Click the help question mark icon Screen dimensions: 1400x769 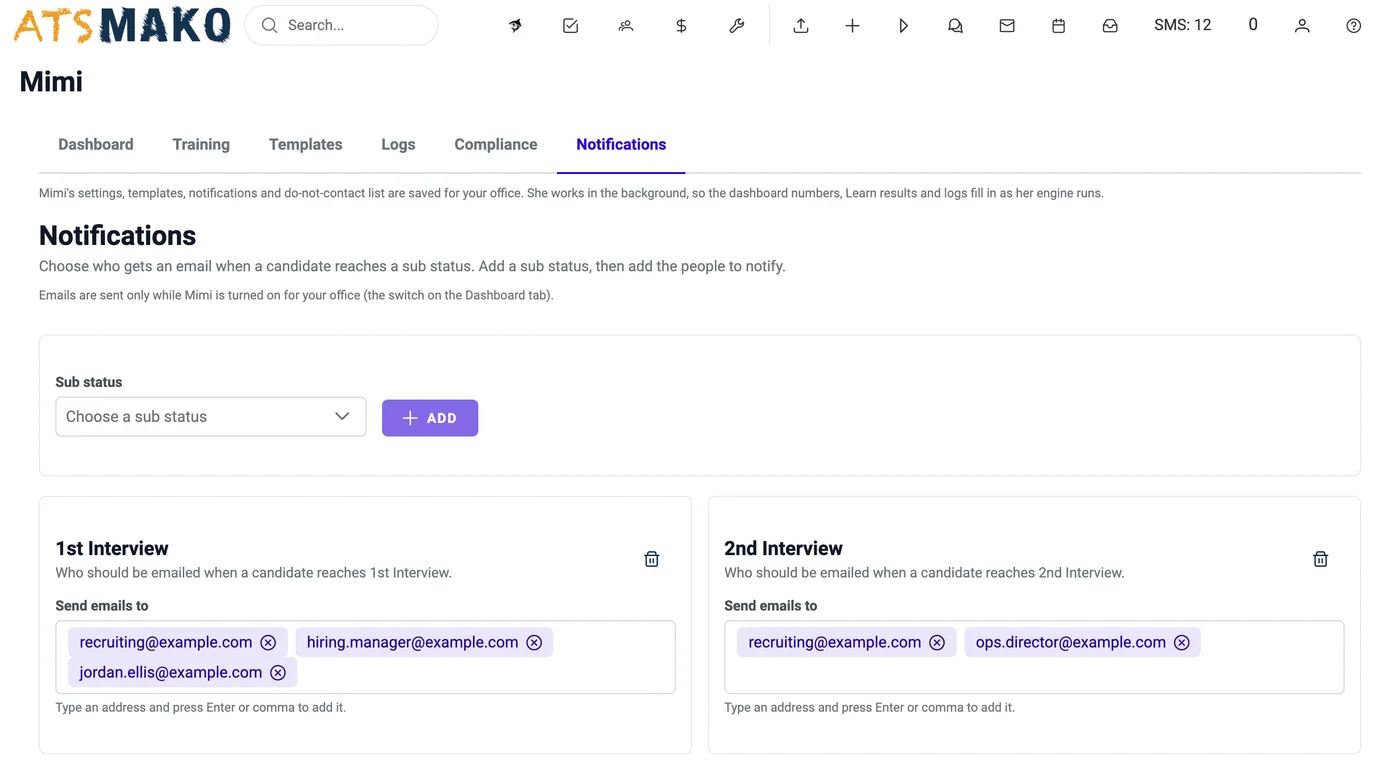click(x=1353, y=26)
